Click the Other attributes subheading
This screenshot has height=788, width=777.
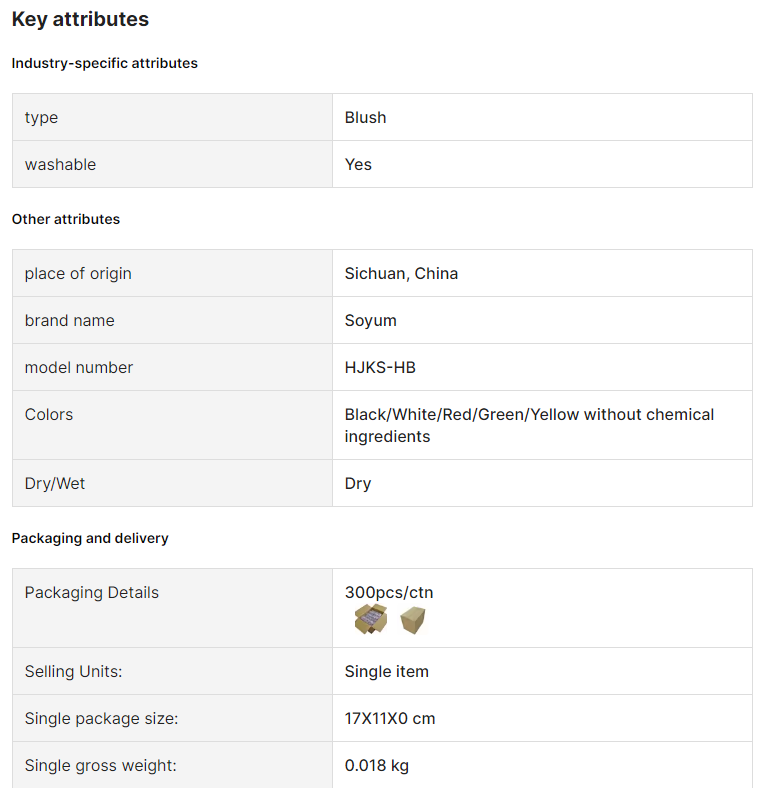66,219
